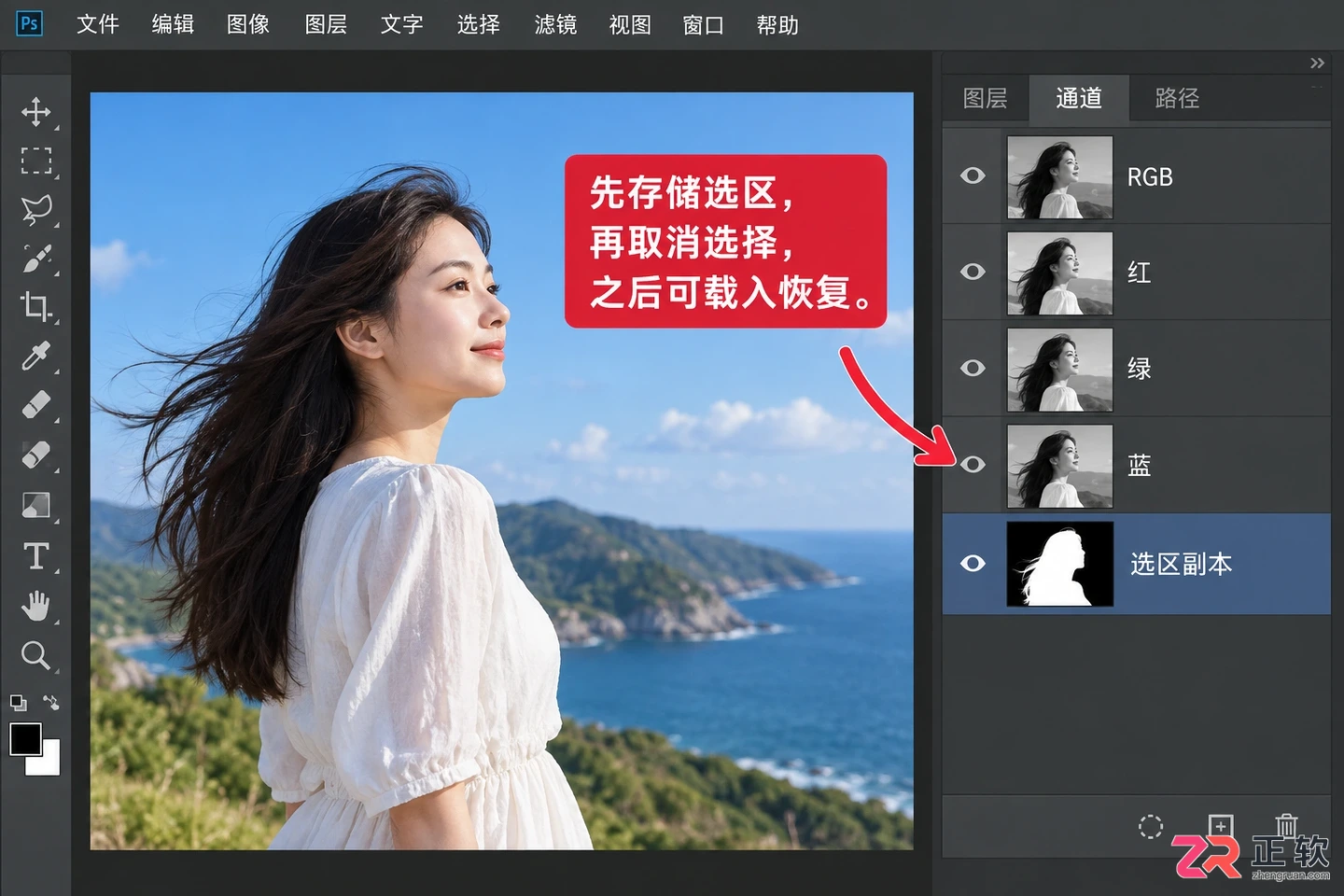Open the 编辑 menu
Viewport: 1344px width, 896px height.
point(174,24)
